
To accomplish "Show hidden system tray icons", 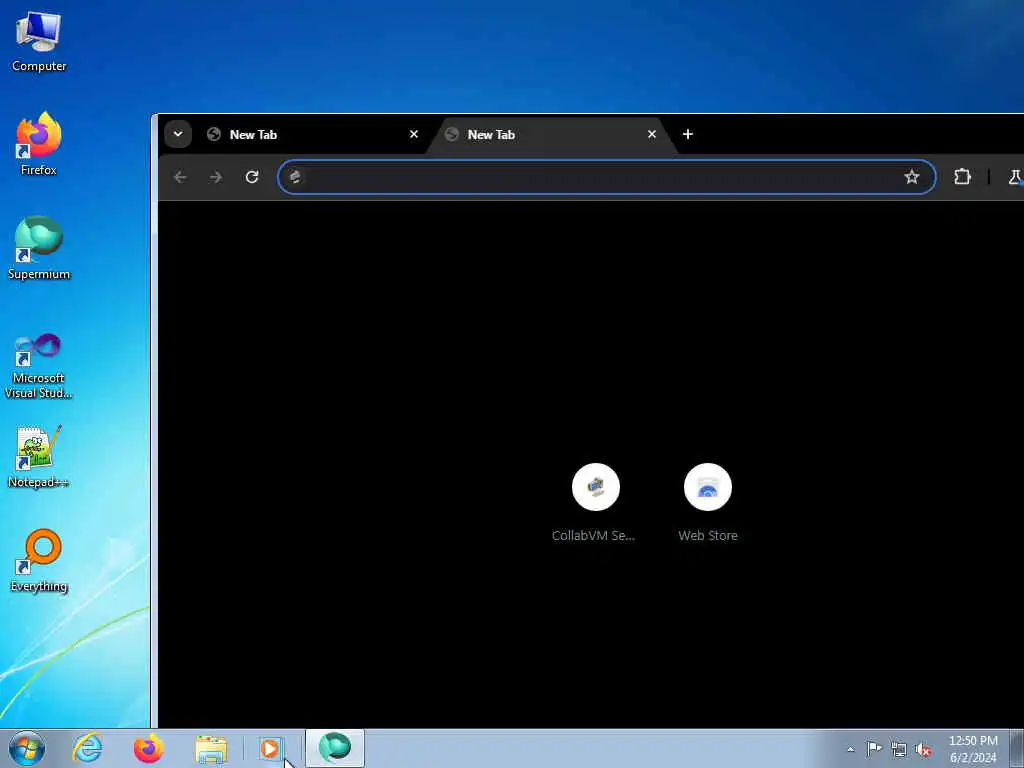I will [x=850, y=749].
